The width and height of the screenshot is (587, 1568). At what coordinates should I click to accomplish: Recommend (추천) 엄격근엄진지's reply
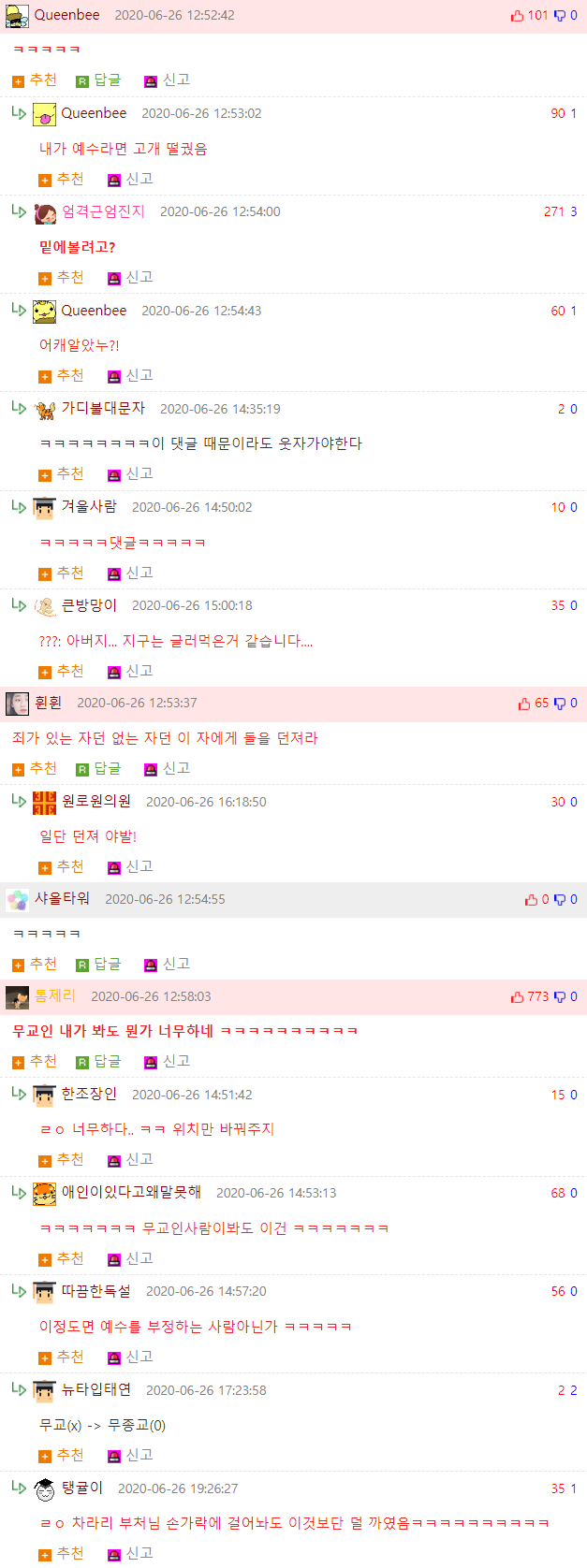tap(61, 278)
